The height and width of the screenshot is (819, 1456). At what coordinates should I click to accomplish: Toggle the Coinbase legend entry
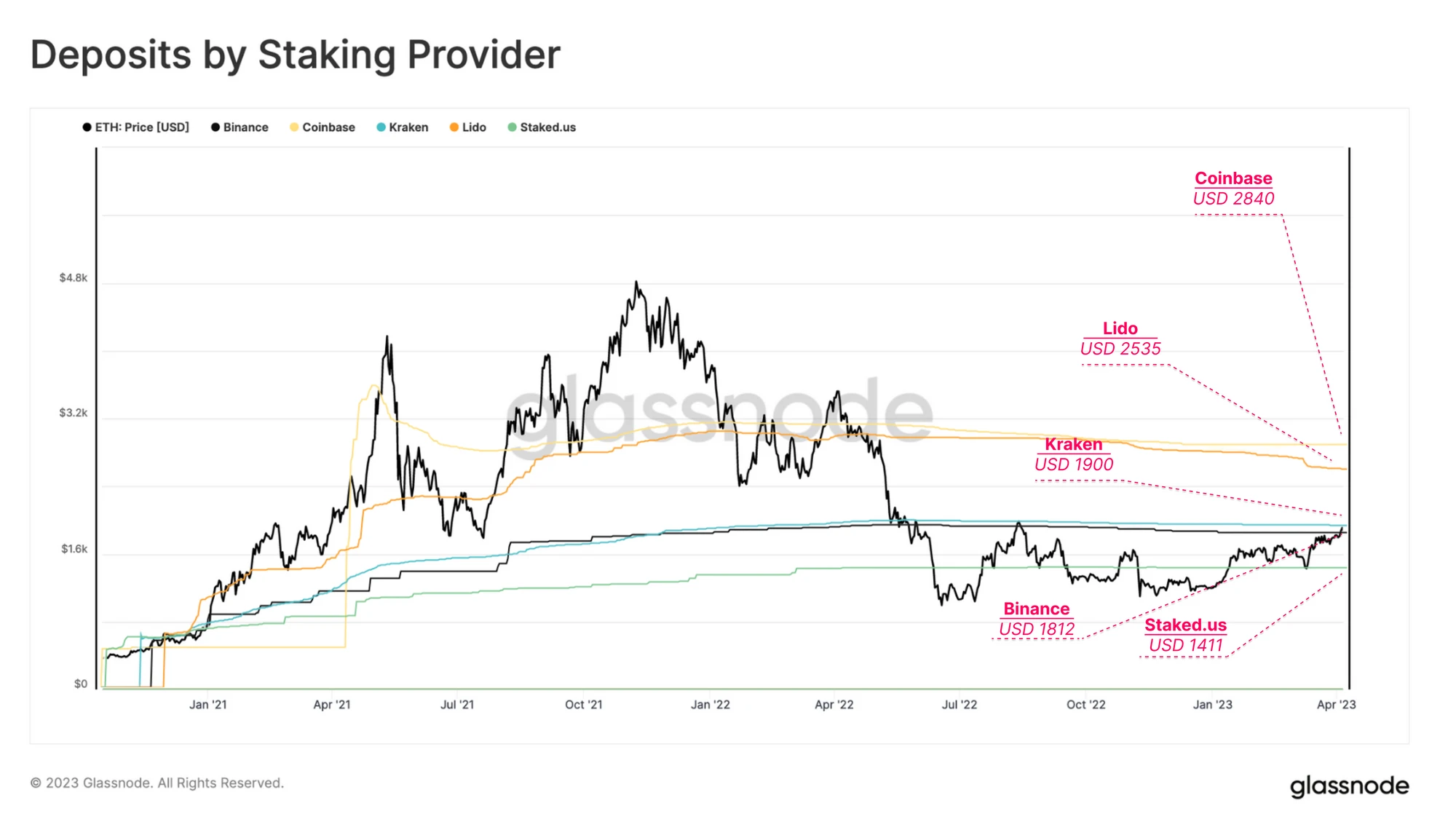point(323,127)
